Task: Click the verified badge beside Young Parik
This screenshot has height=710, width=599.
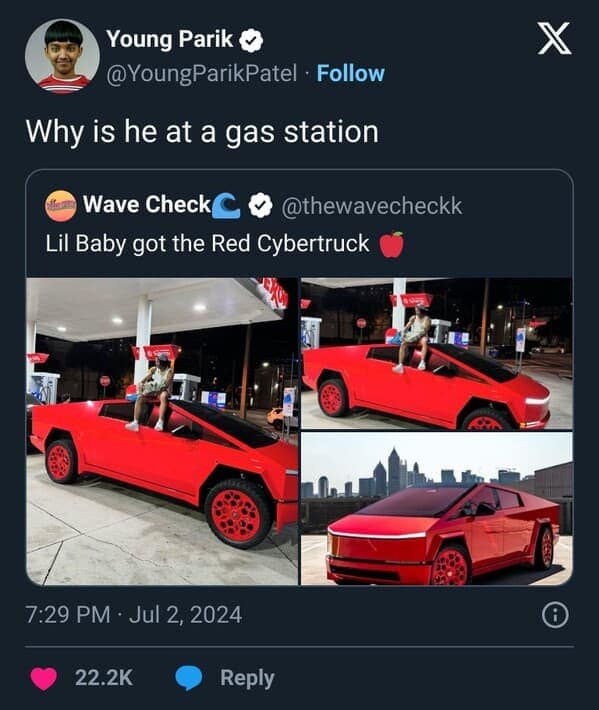Action: [x=251, y=41]
